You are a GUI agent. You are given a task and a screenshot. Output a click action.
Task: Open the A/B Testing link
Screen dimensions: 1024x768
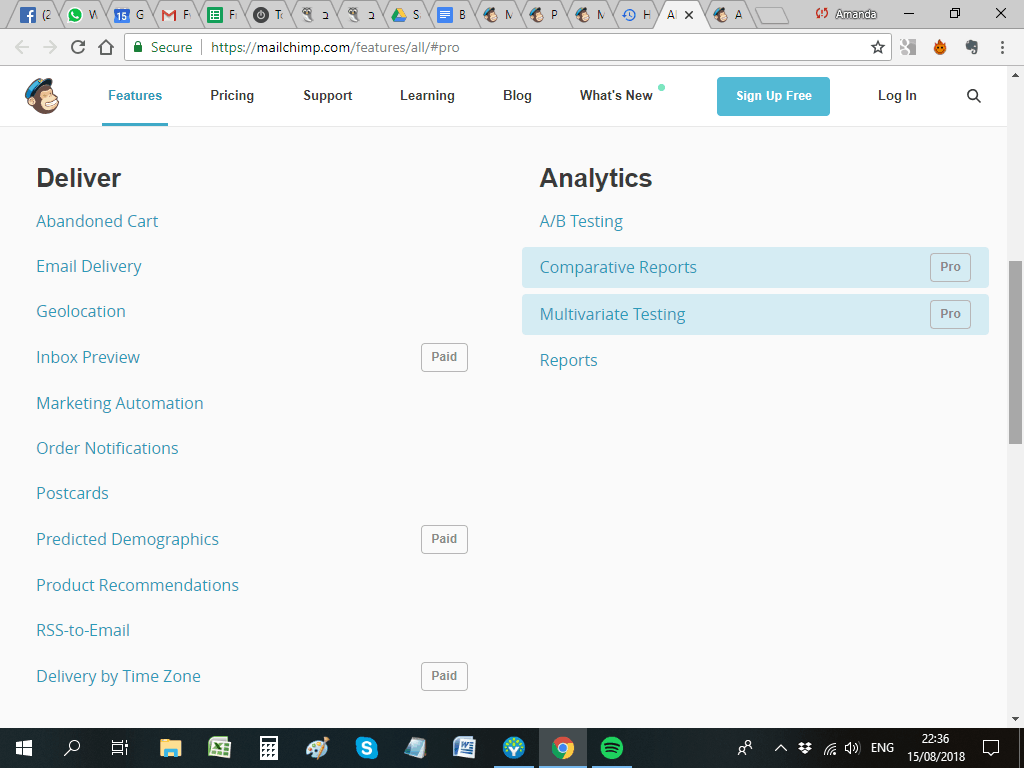[581, 221]
